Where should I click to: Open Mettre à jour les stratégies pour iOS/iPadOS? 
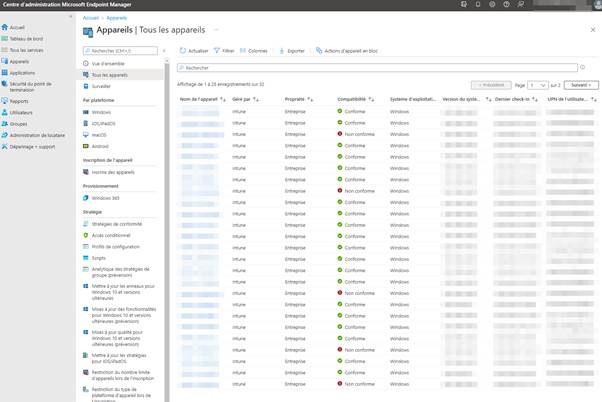tap(121, 358)
